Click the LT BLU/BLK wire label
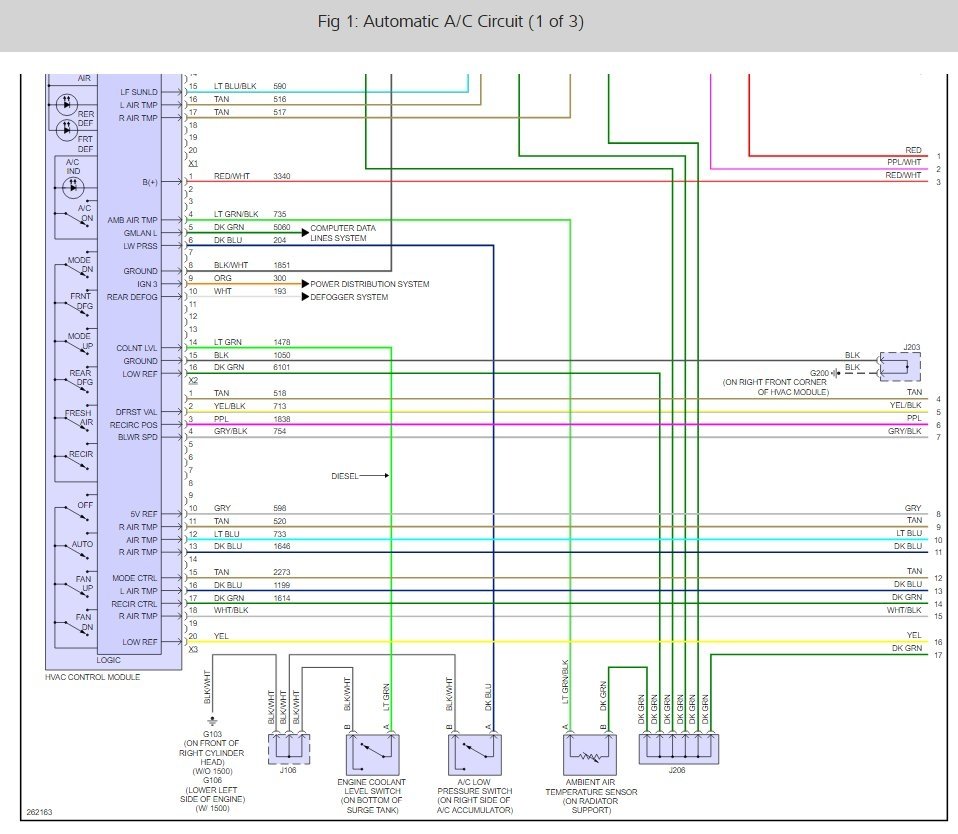958x834 pixels. (235, 86)
